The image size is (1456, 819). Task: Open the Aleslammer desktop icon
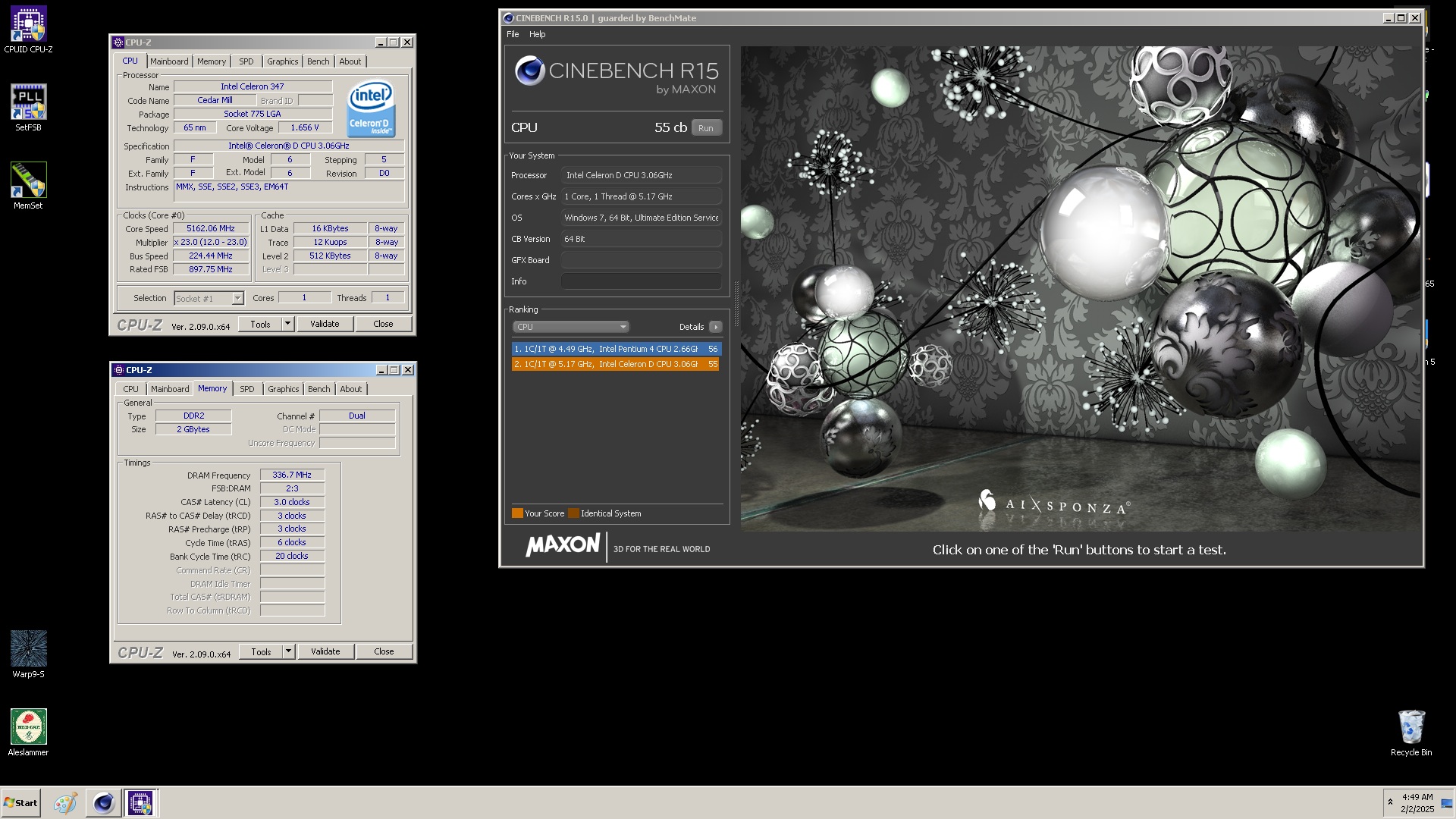[28, 733]
